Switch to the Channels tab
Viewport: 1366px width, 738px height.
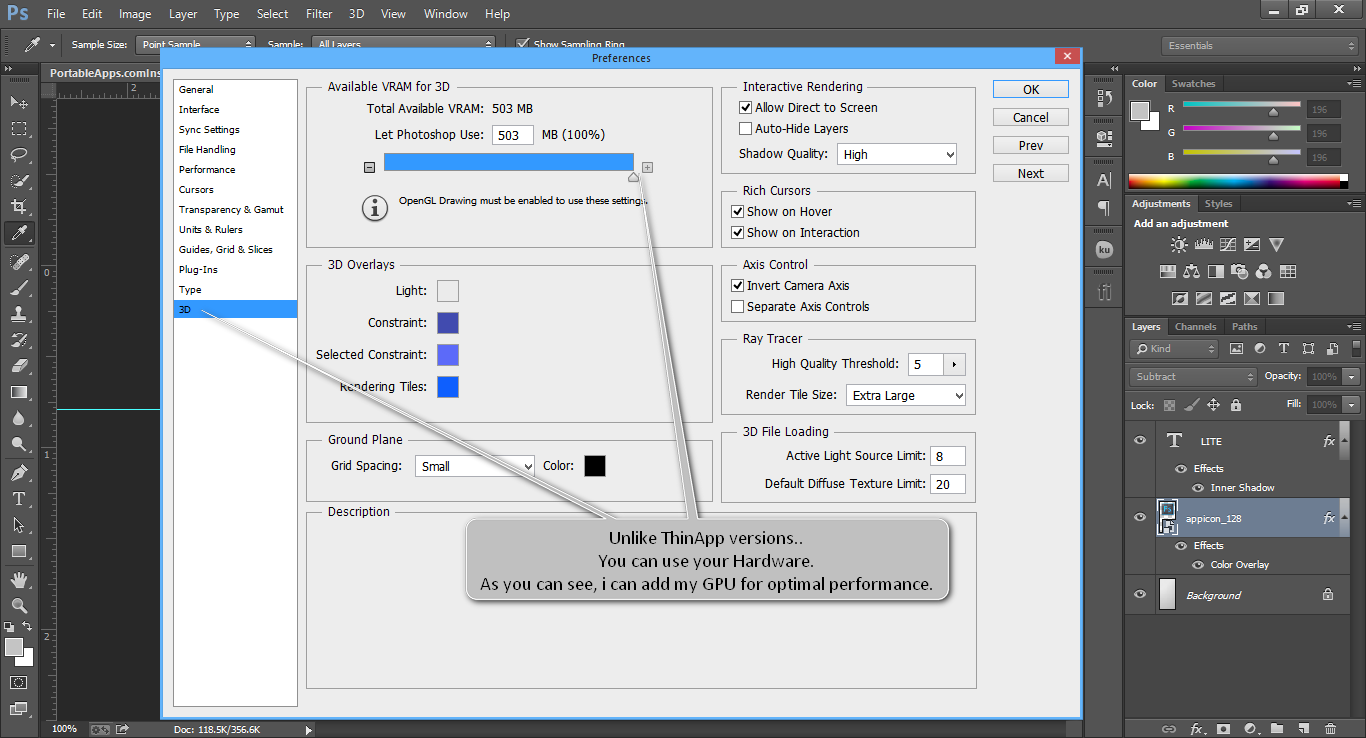(x=1195, y=326)
